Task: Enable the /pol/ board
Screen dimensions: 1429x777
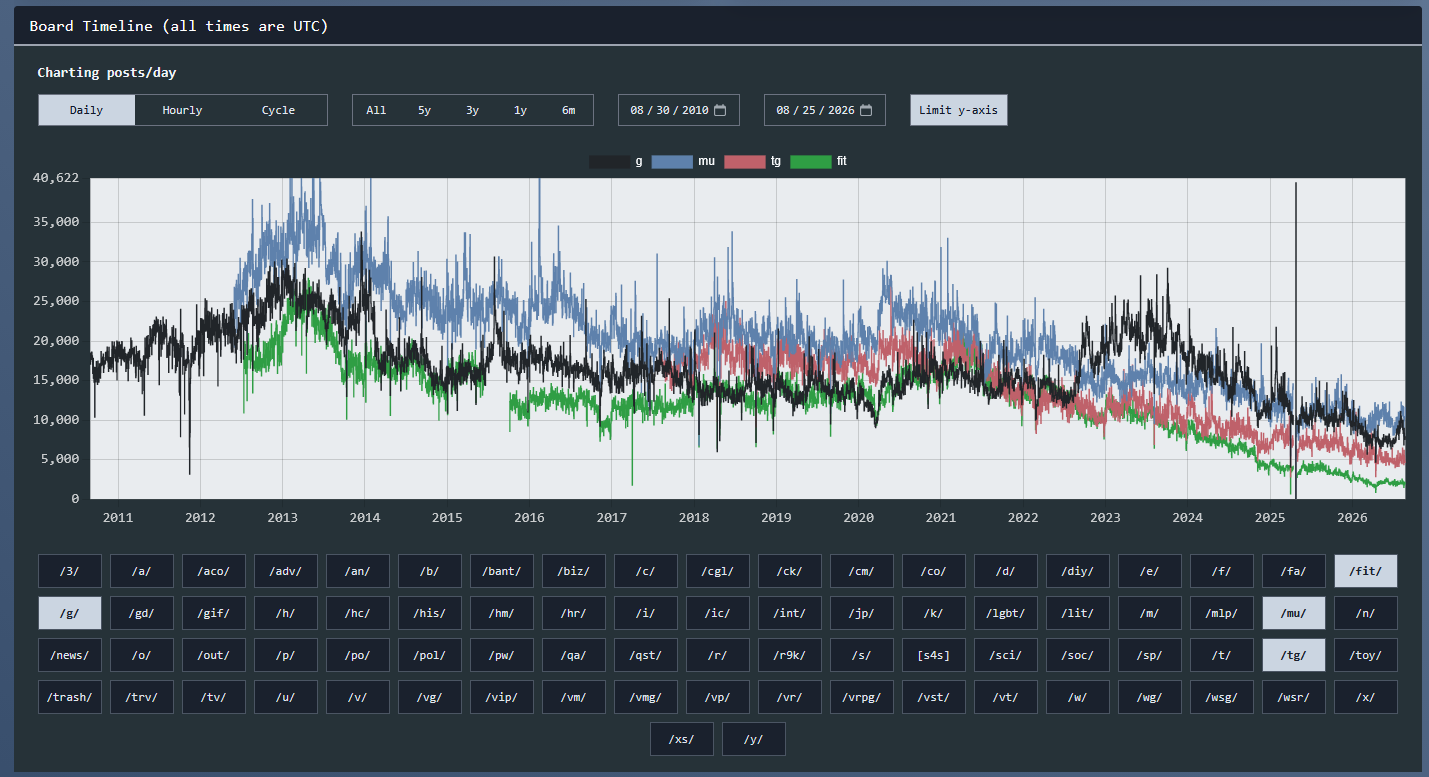Action: coord(429,655)
